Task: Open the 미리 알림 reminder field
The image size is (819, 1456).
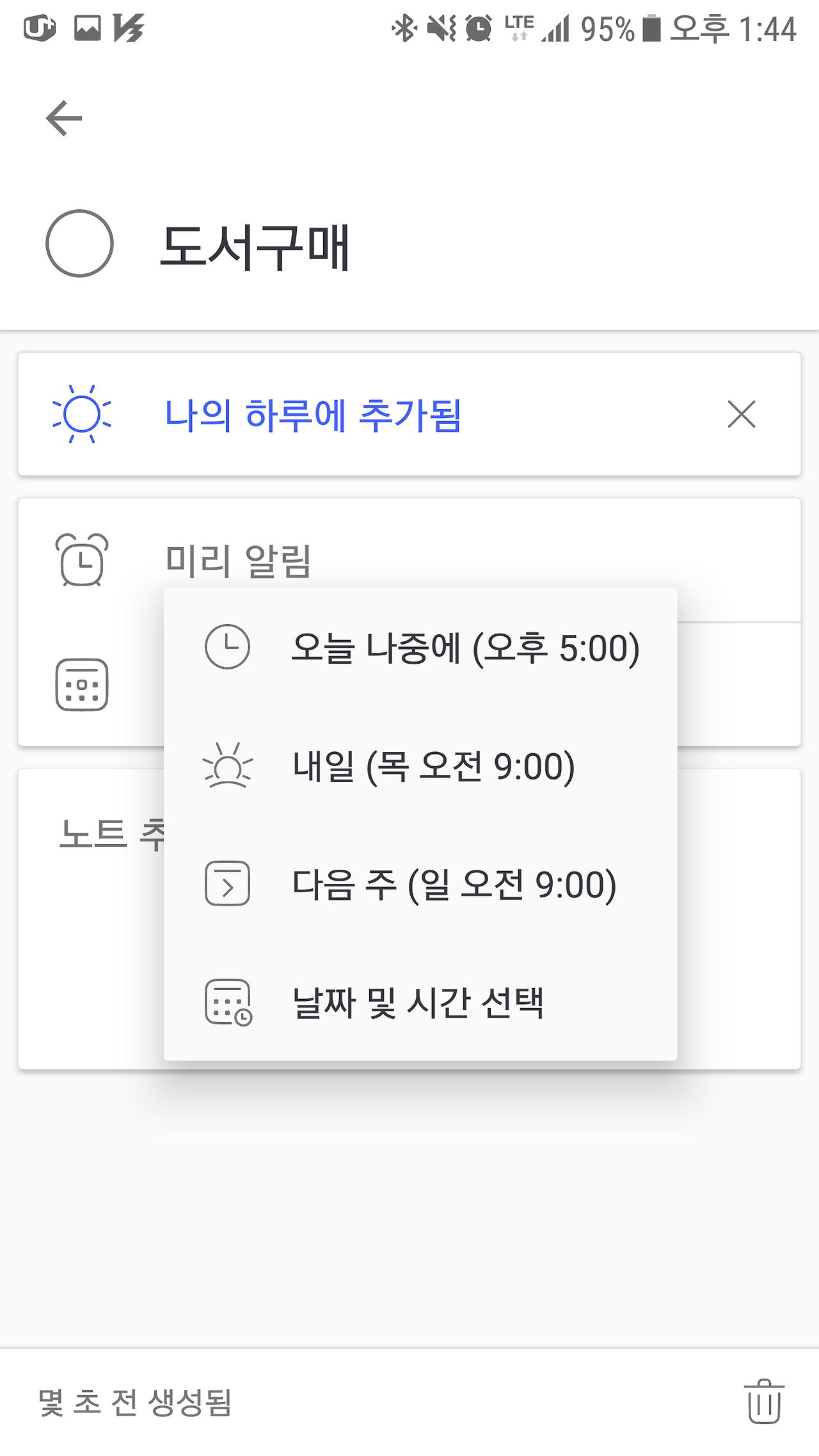Action: click(x=409, y=560)
